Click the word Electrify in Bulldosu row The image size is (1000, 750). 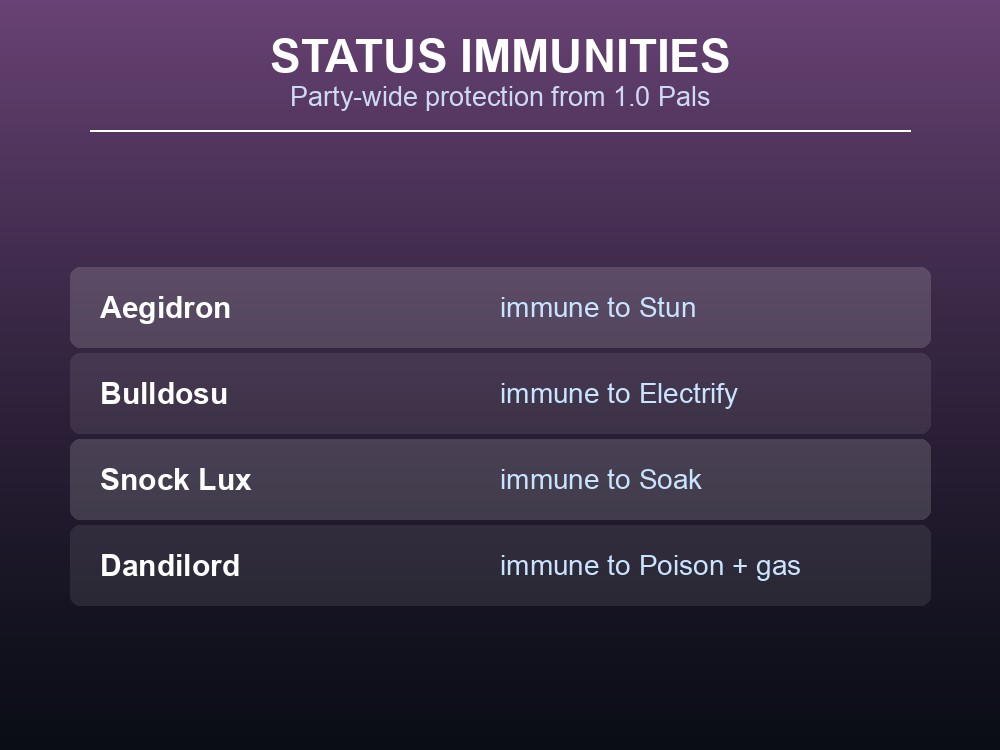pos(688,393)
